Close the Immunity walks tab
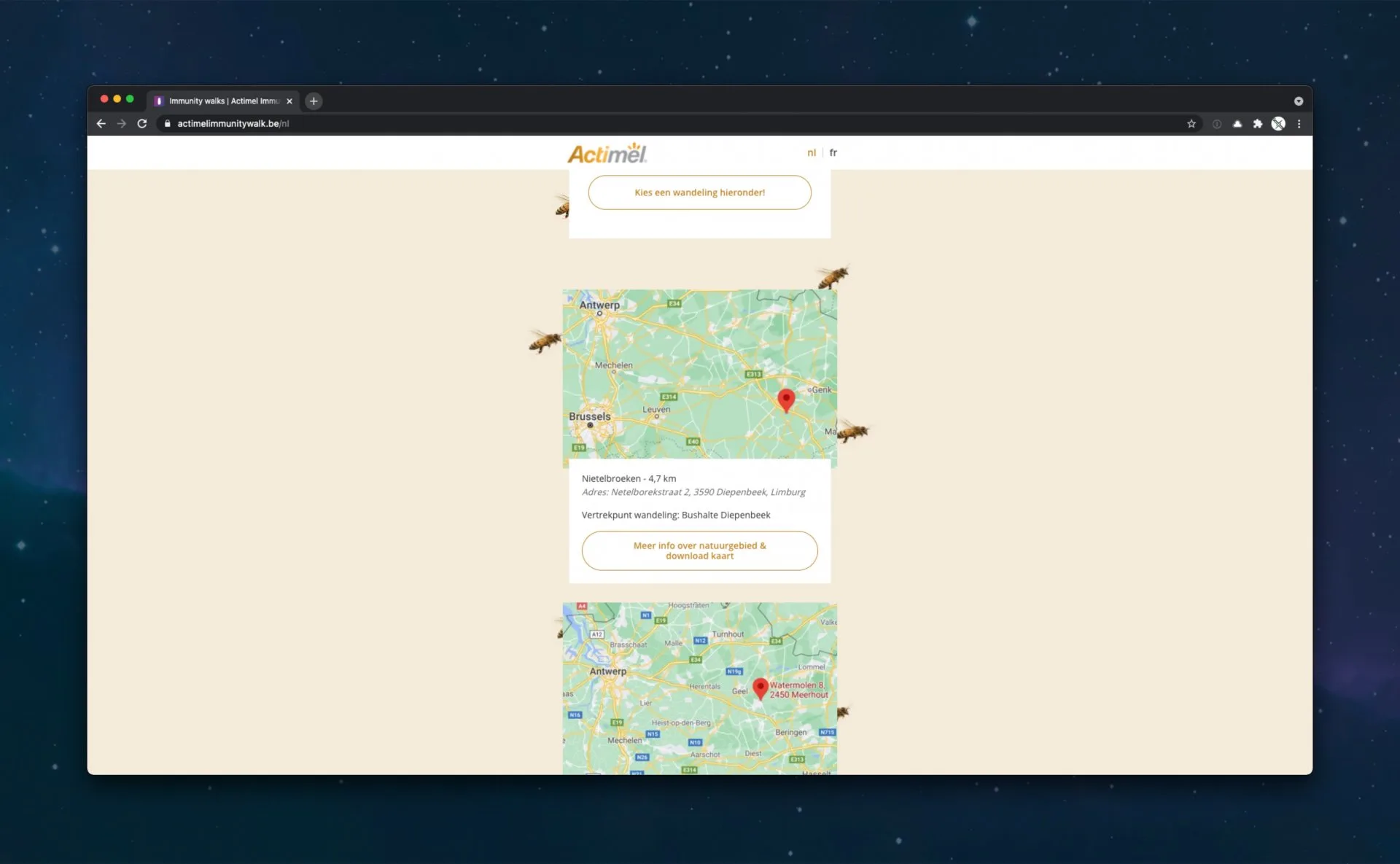This screenshot has height=864, width=1400. click(289, 101)
